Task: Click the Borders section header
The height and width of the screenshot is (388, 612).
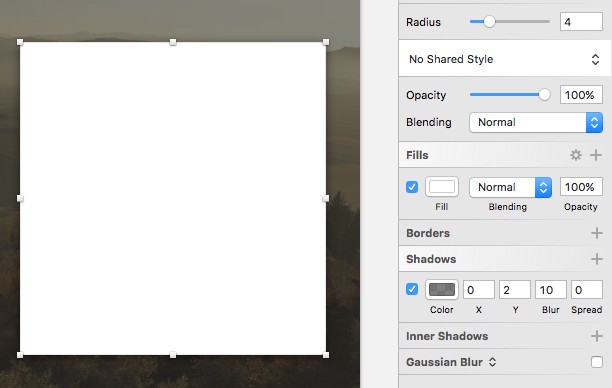Action: coord(428,233)
